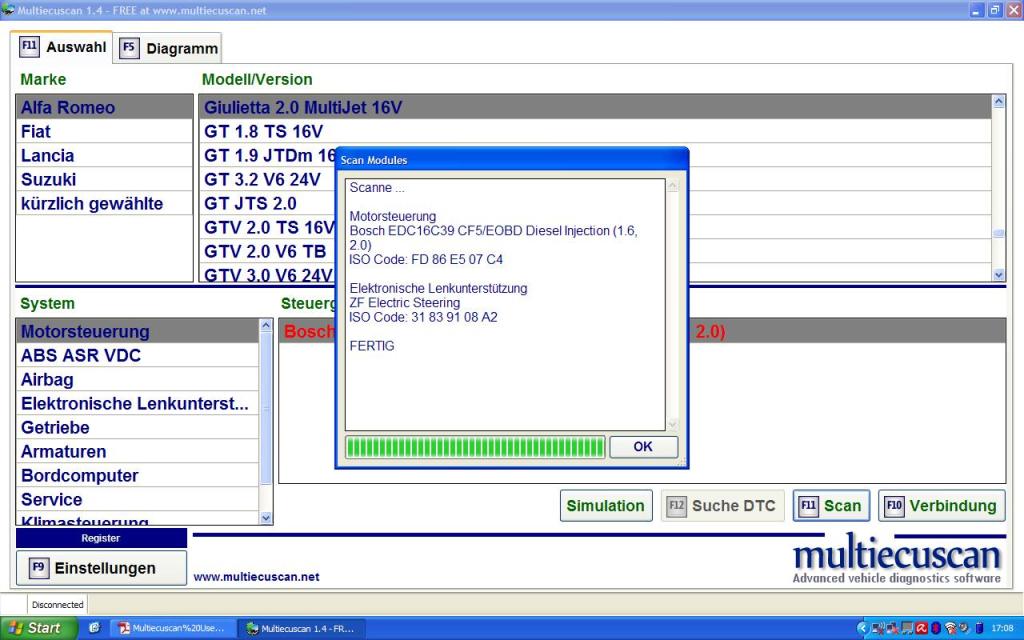Choose ABS ASR VDC system
The image size is (1024, 640).
(x=138, y=355)
